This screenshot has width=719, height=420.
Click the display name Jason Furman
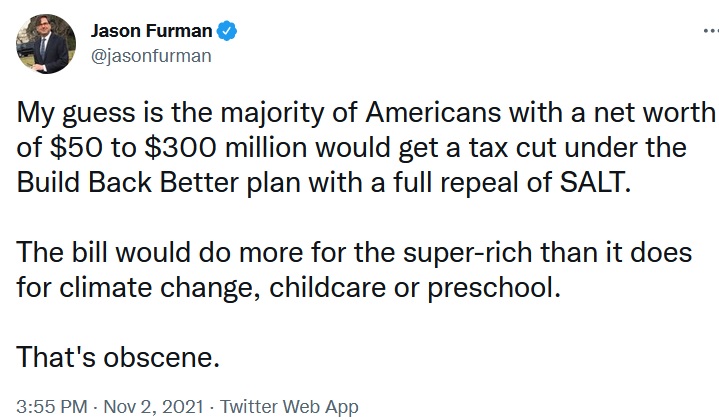point(151,31)
